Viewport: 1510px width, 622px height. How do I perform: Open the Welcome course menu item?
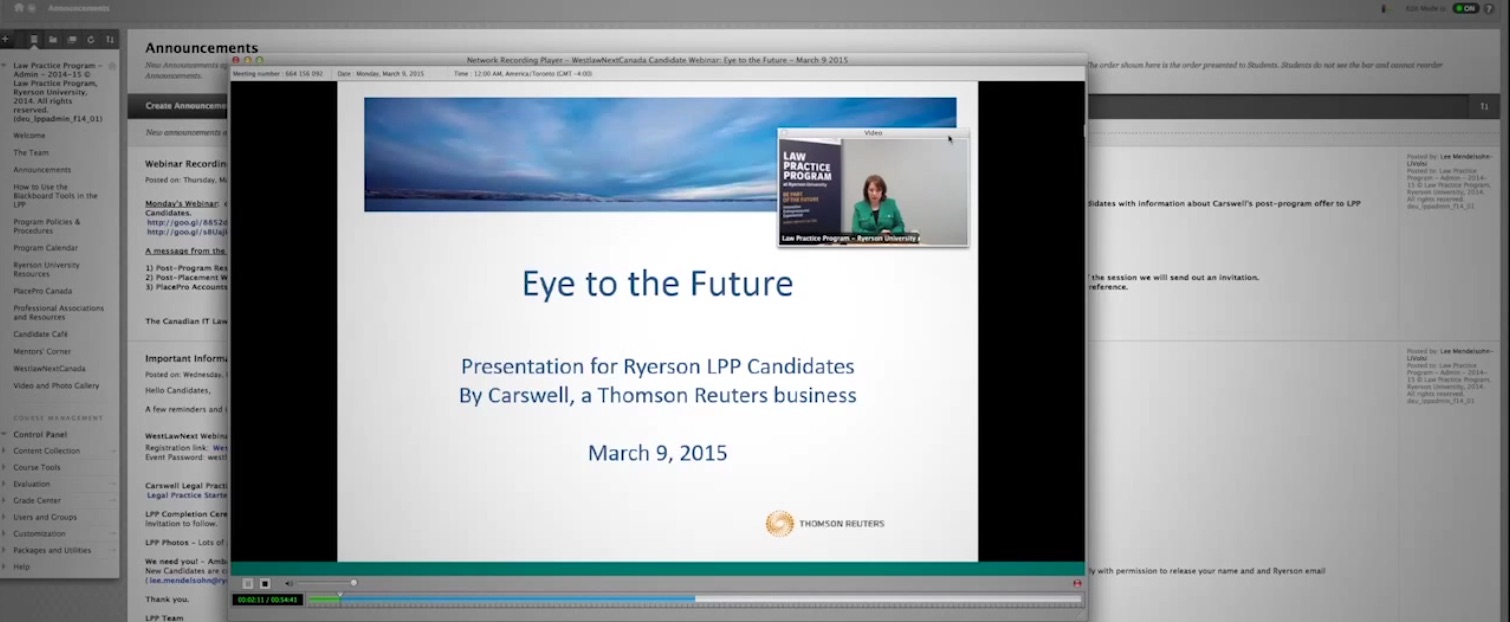coord(29,135)
